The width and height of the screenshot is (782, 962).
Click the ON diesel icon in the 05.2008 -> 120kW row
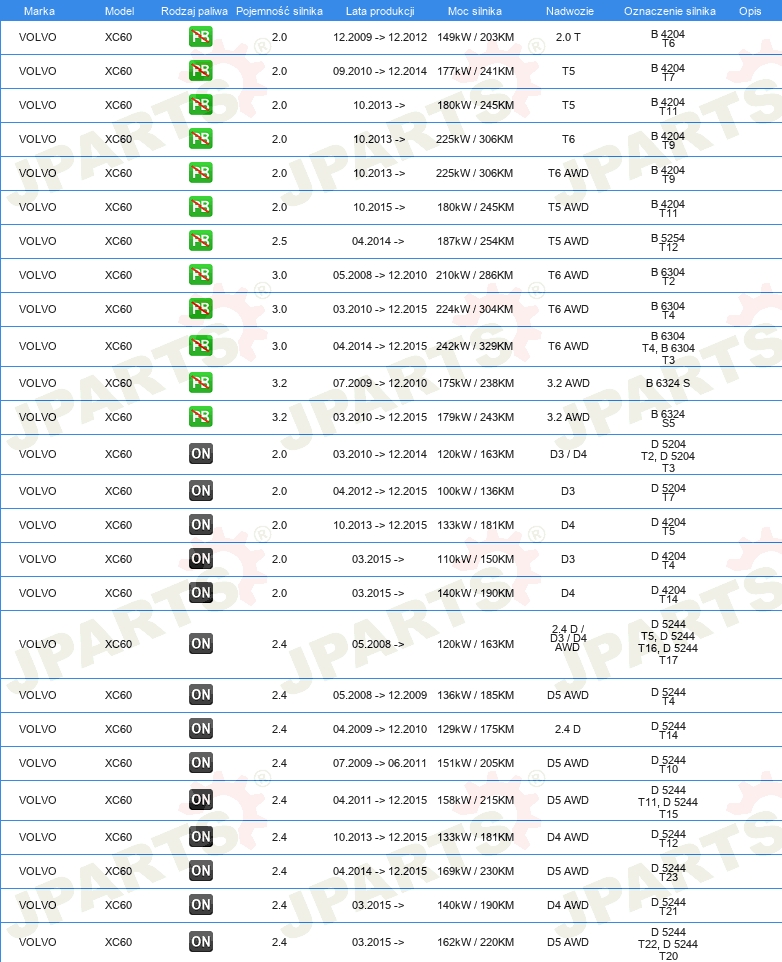pyautogui.click(x=201, y=644)
